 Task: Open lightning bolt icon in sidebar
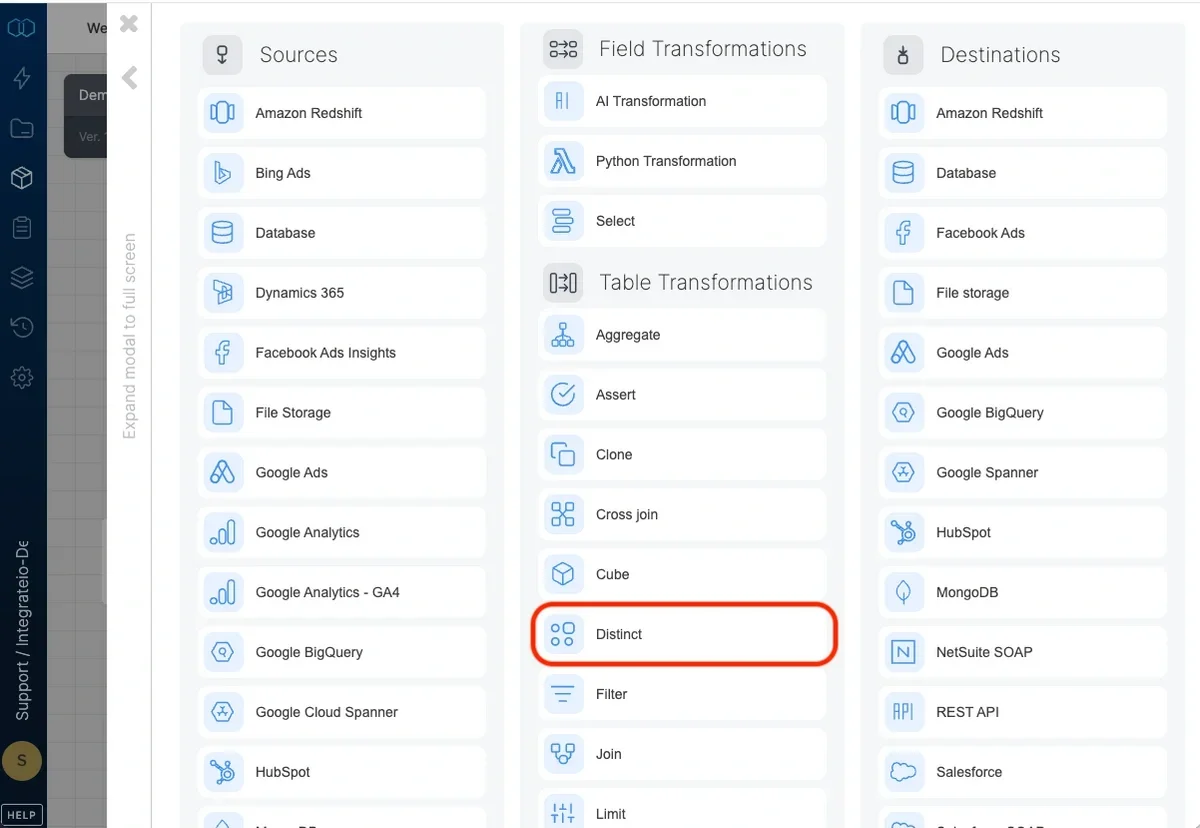(22, 78)
